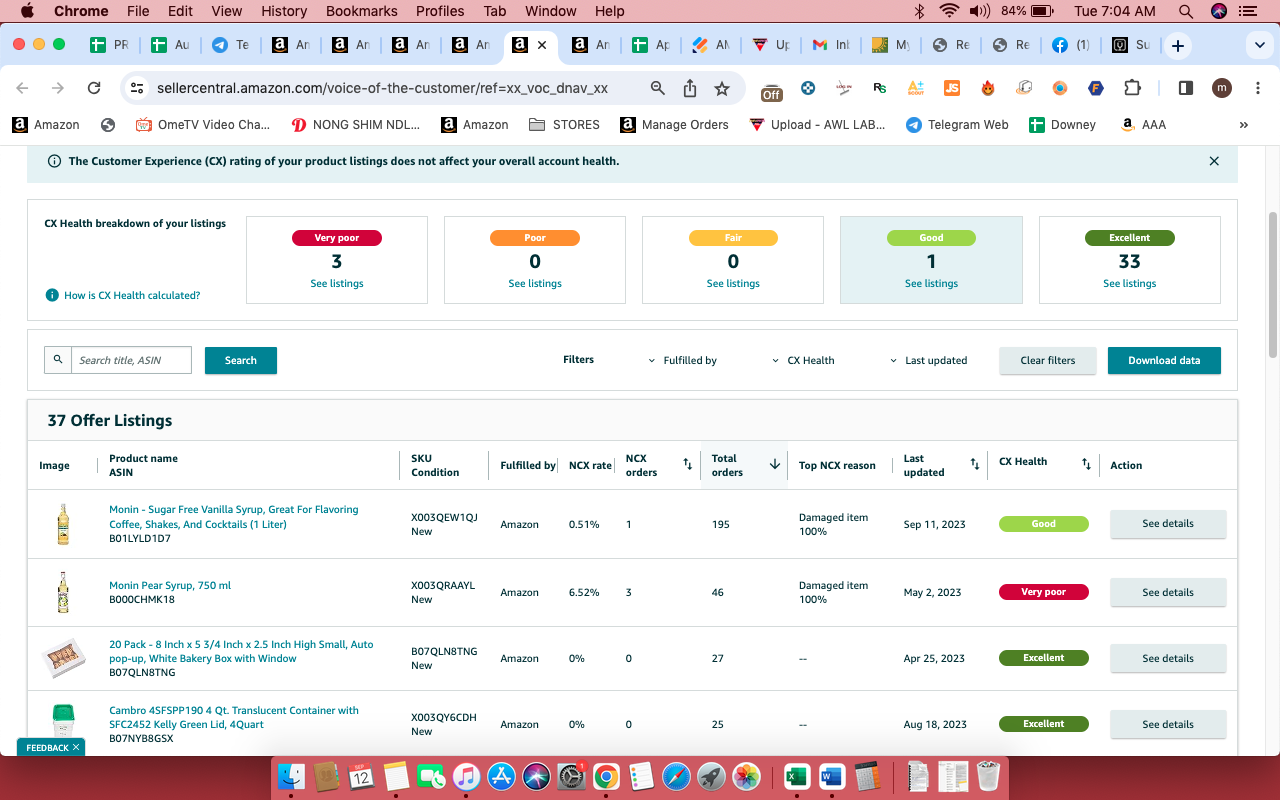The image size is (1280, 800).
Task: Open Monin Pear Syrup product link
Action: [170, 586]
